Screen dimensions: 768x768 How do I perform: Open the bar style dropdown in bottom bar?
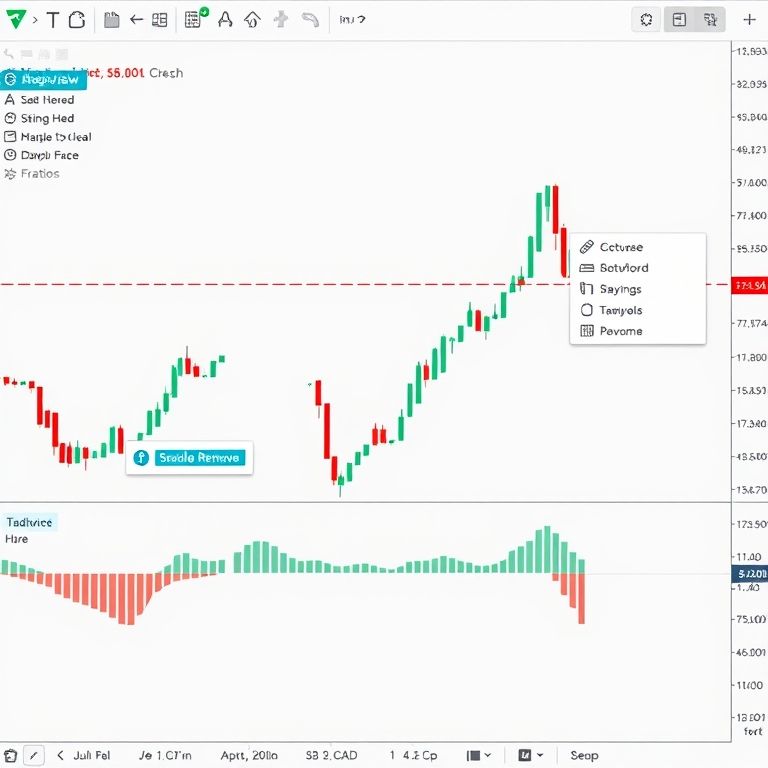[x=480, y=756]
